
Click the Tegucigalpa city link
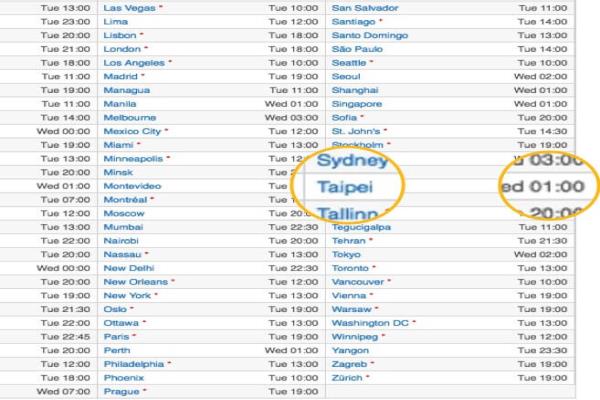(x=362, y=227)
